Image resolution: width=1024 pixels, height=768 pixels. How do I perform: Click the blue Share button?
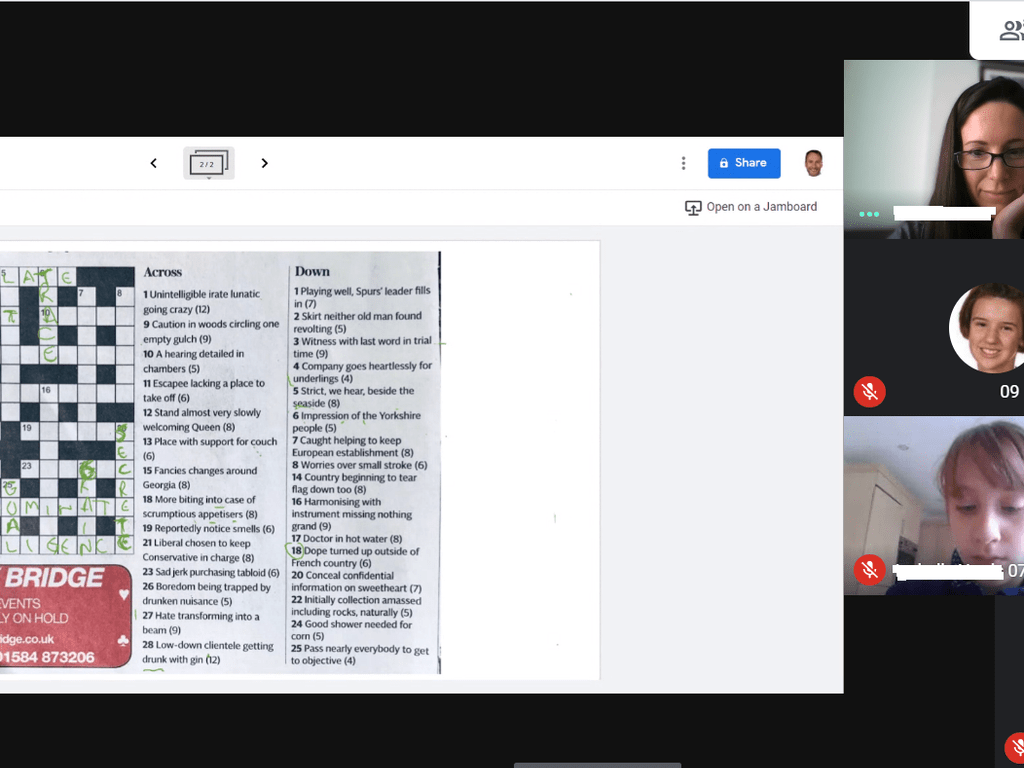tap(744, 163)
